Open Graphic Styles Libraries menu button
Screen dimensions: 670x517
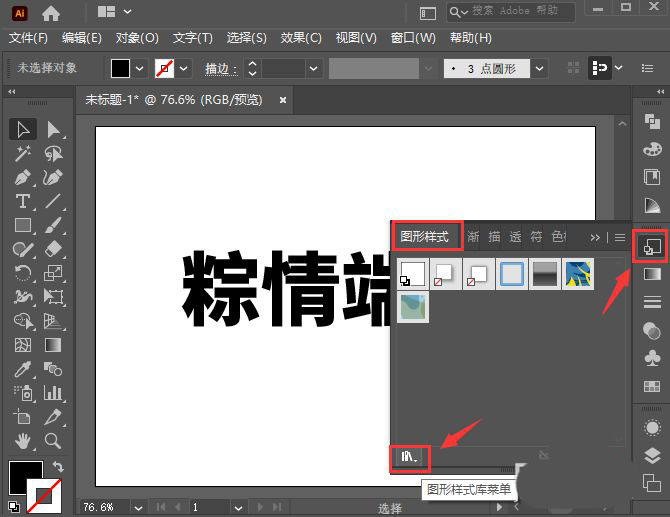(409, 457)
